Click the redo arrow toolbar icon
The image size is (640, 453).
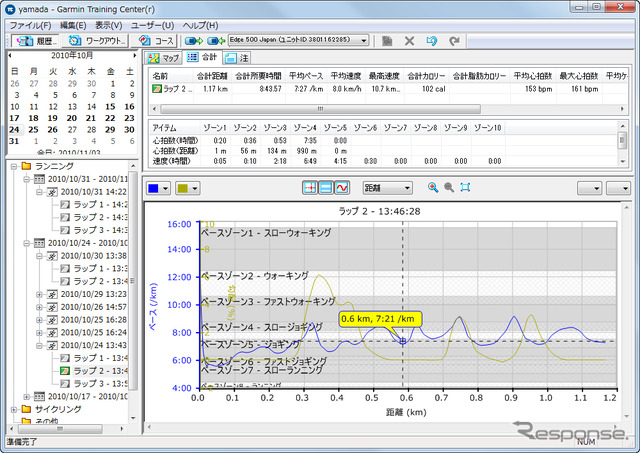tap(454, 41)
